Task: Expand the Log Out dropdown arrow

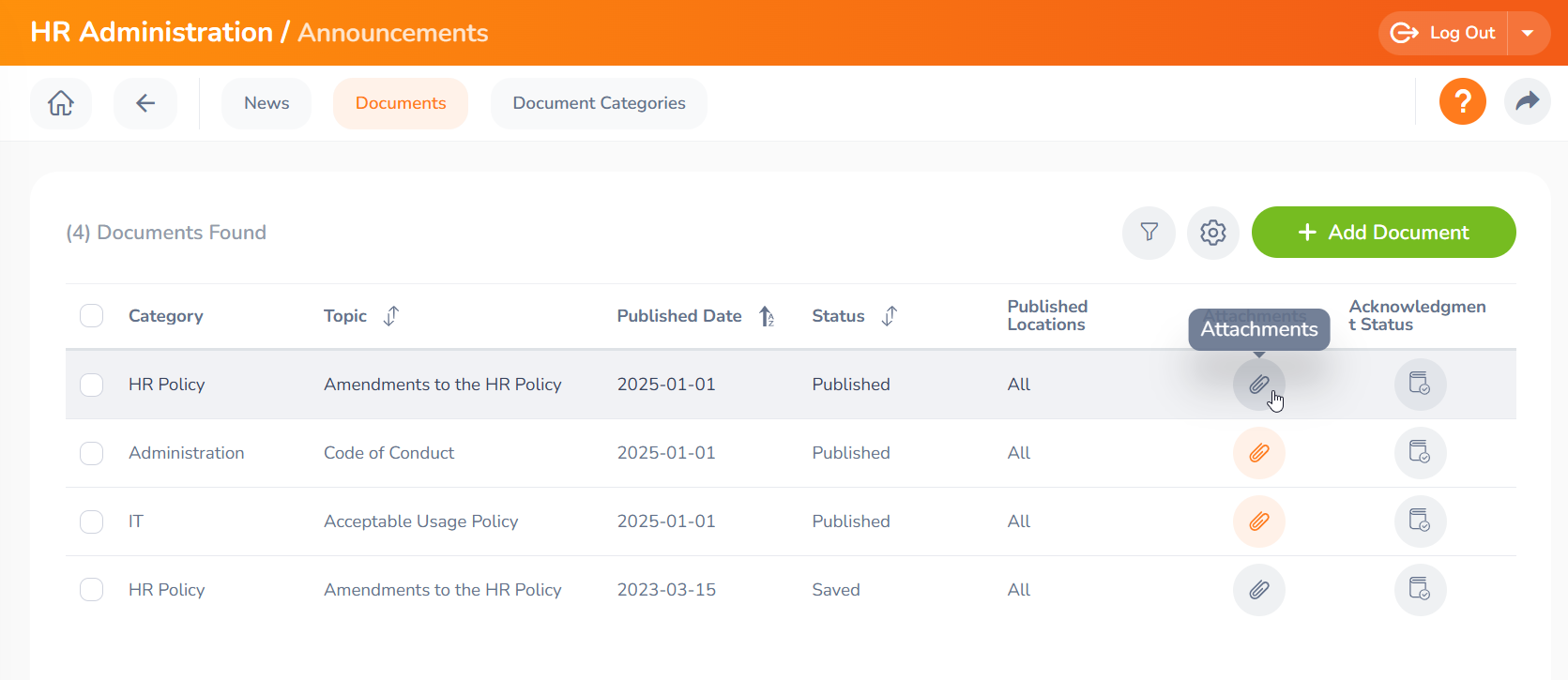Action: [1529, 34]
